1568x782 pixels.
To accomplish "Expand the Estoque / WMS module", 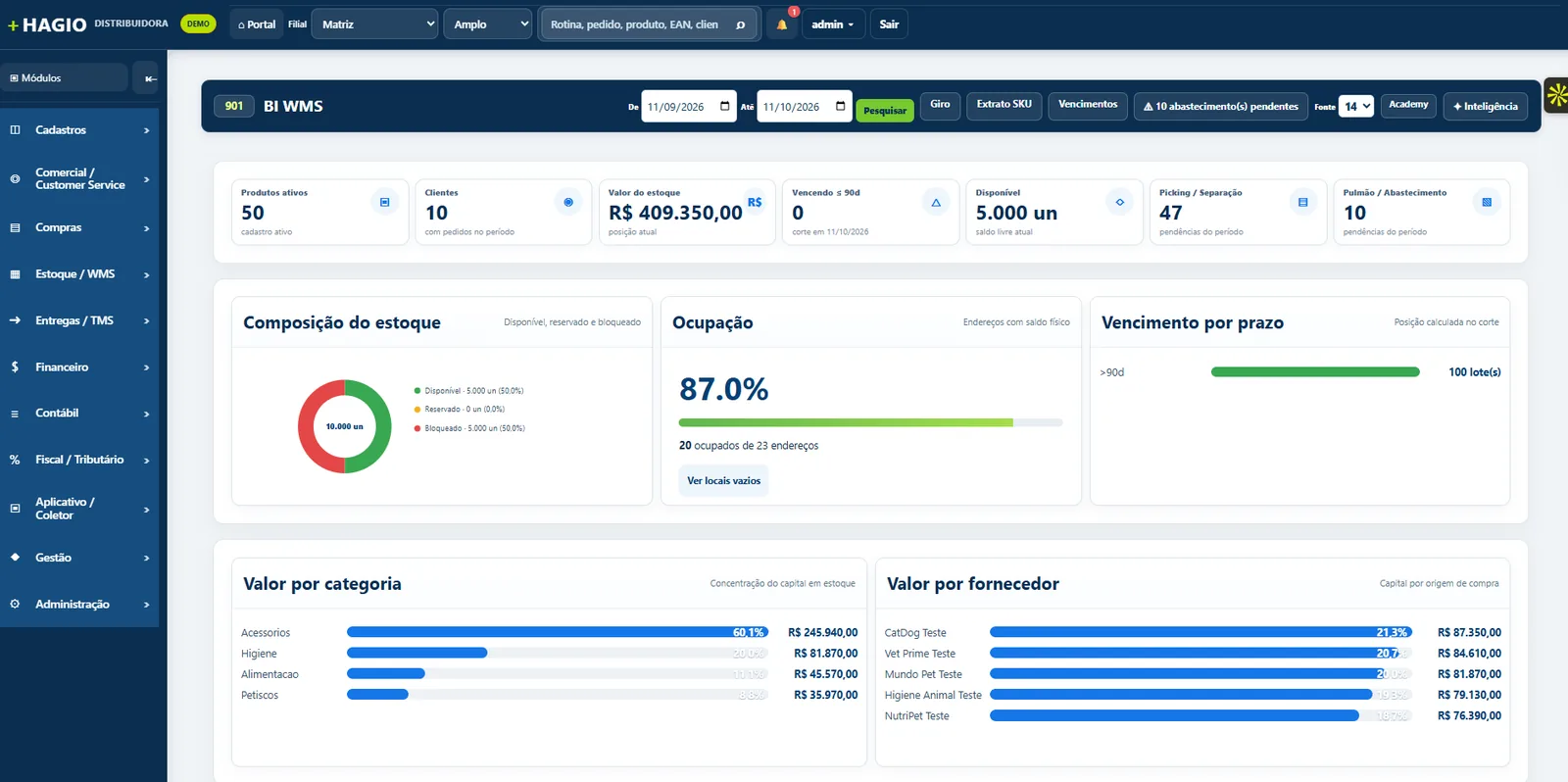I will (79, 274).
